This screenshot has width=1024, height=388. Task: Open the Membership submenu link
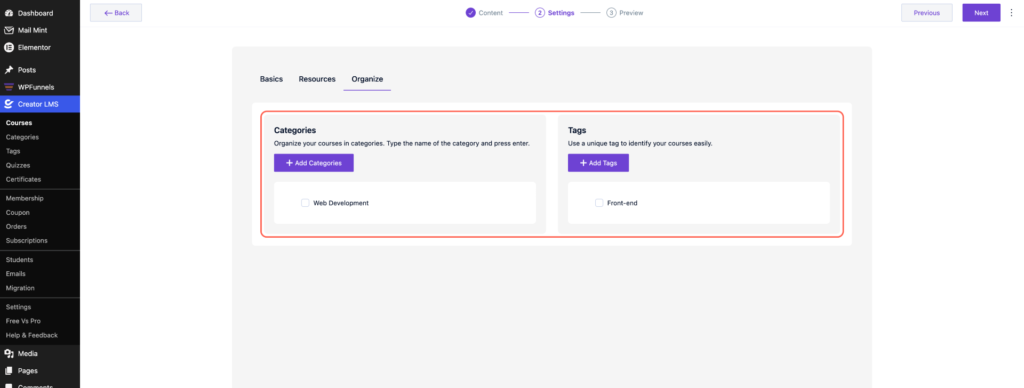[x=24, y=198]
